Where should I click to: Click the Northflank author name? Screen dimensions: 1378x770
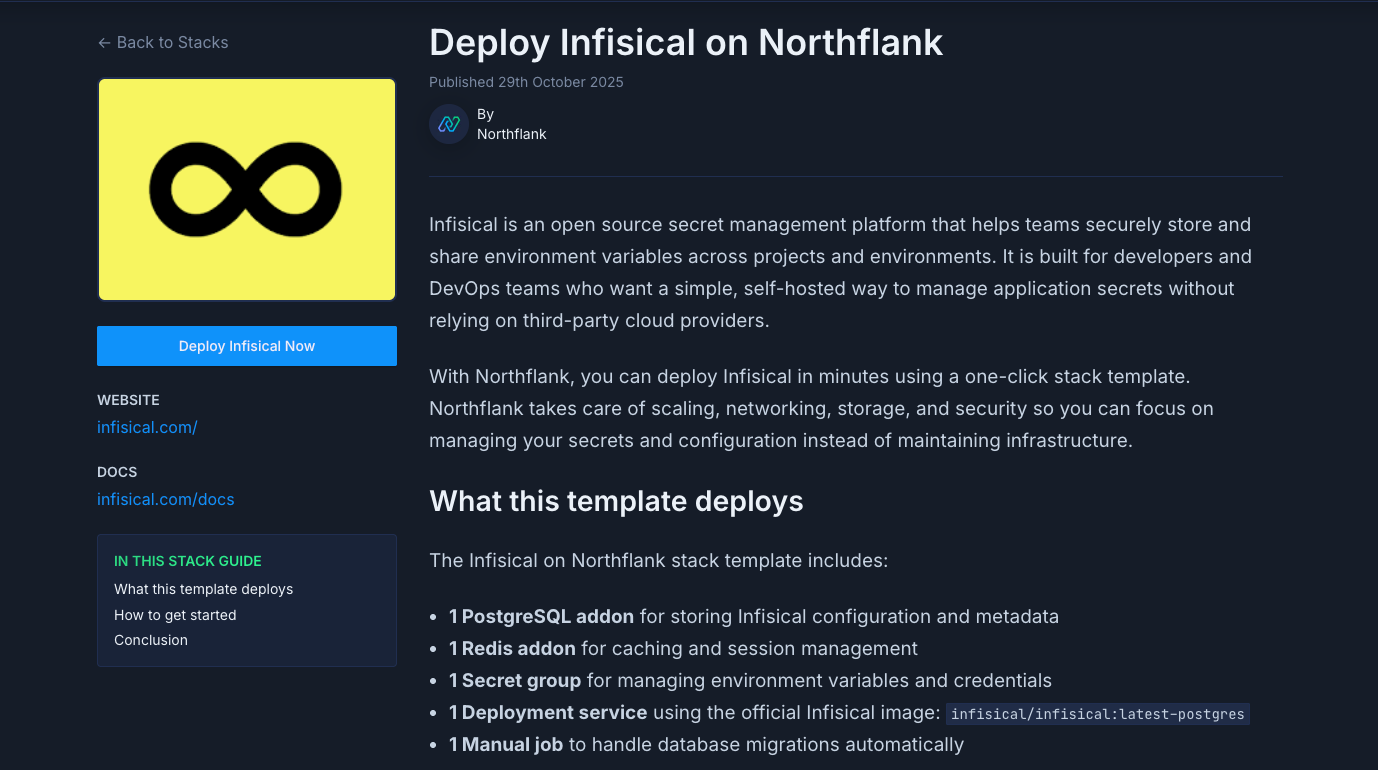pos(511,134)
